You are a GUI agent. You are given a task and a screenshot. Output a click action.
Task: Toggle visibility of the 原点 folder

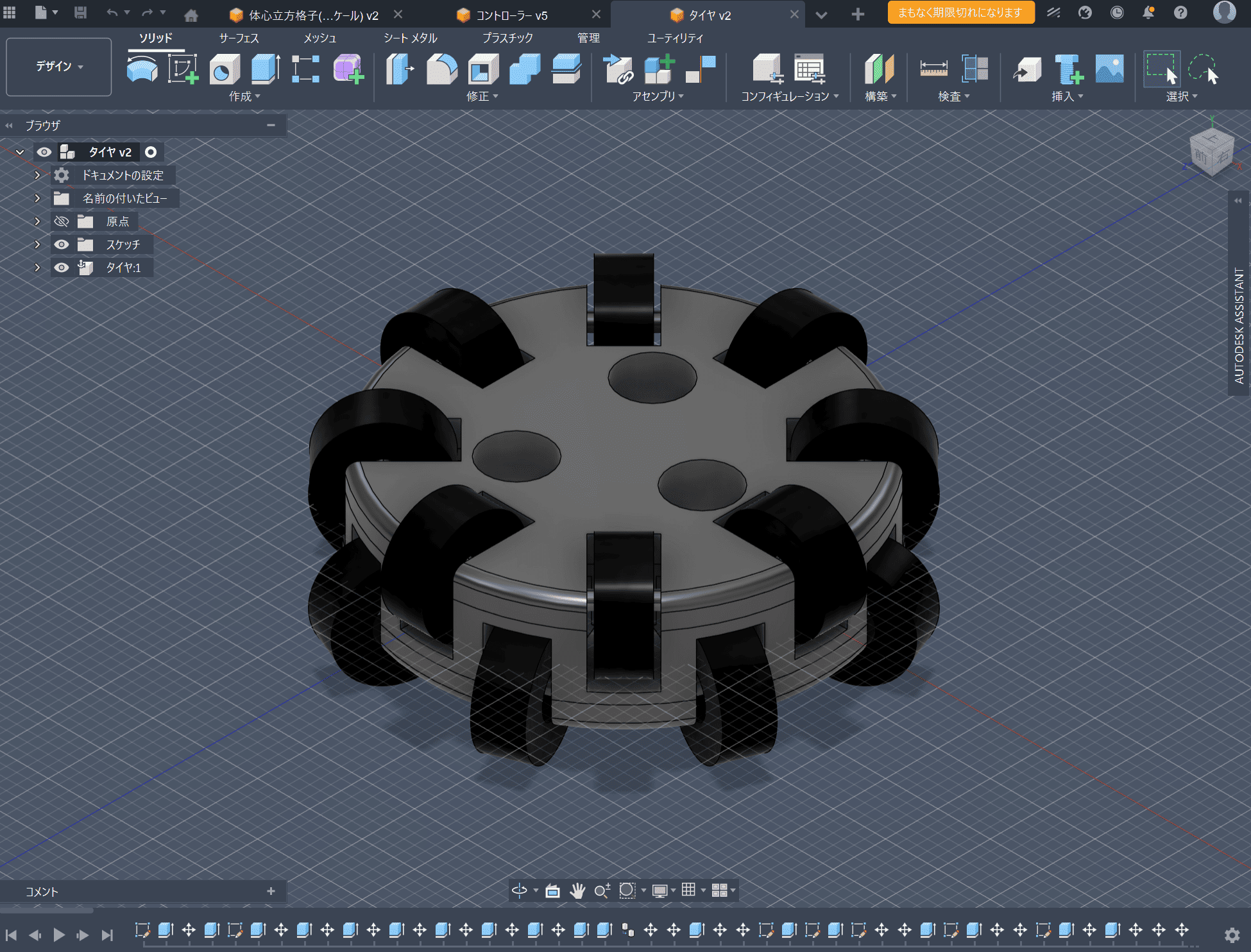[62, 221]
